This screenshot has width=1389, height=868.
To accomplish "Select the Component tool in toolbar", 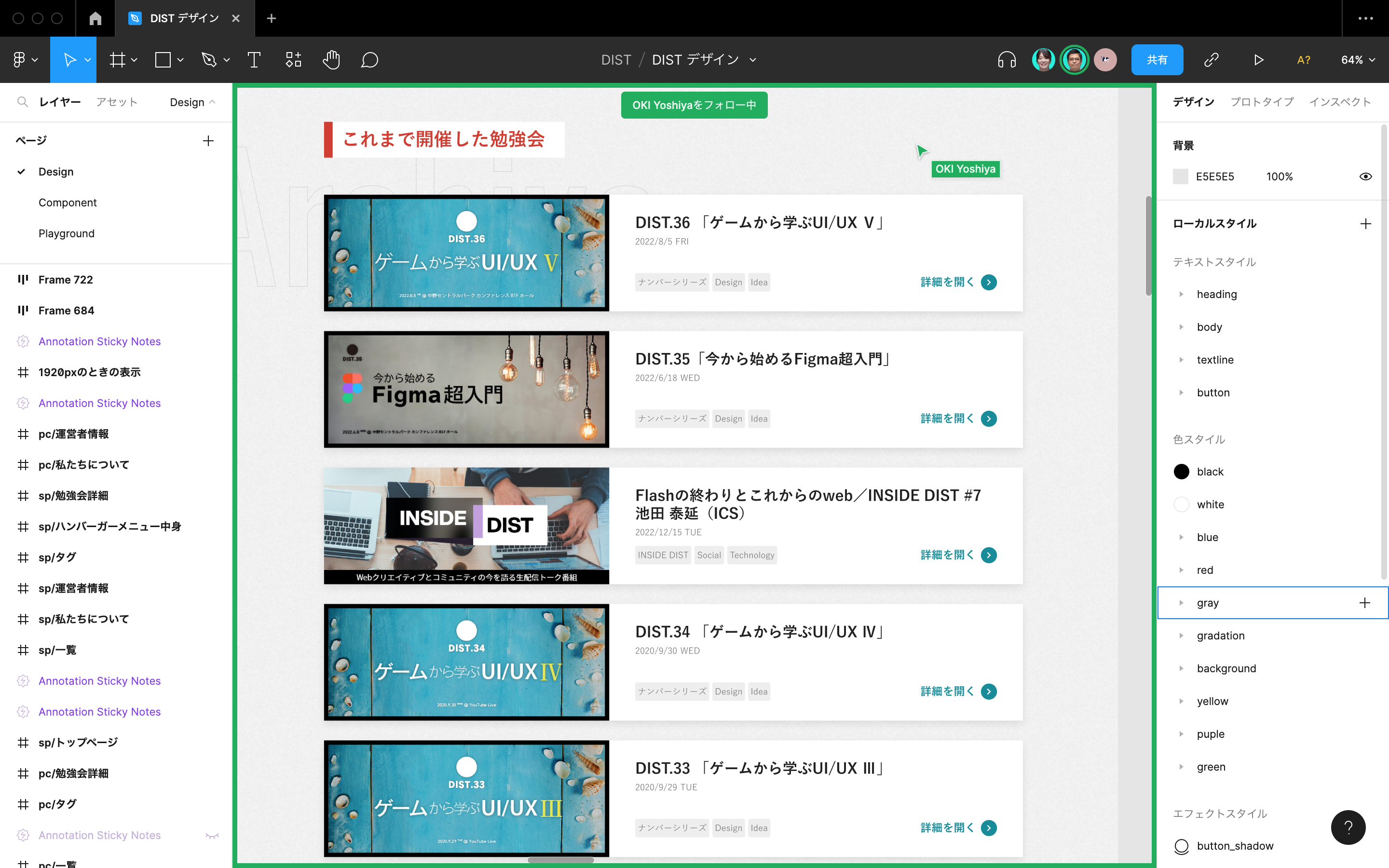I will coord(293,60).
